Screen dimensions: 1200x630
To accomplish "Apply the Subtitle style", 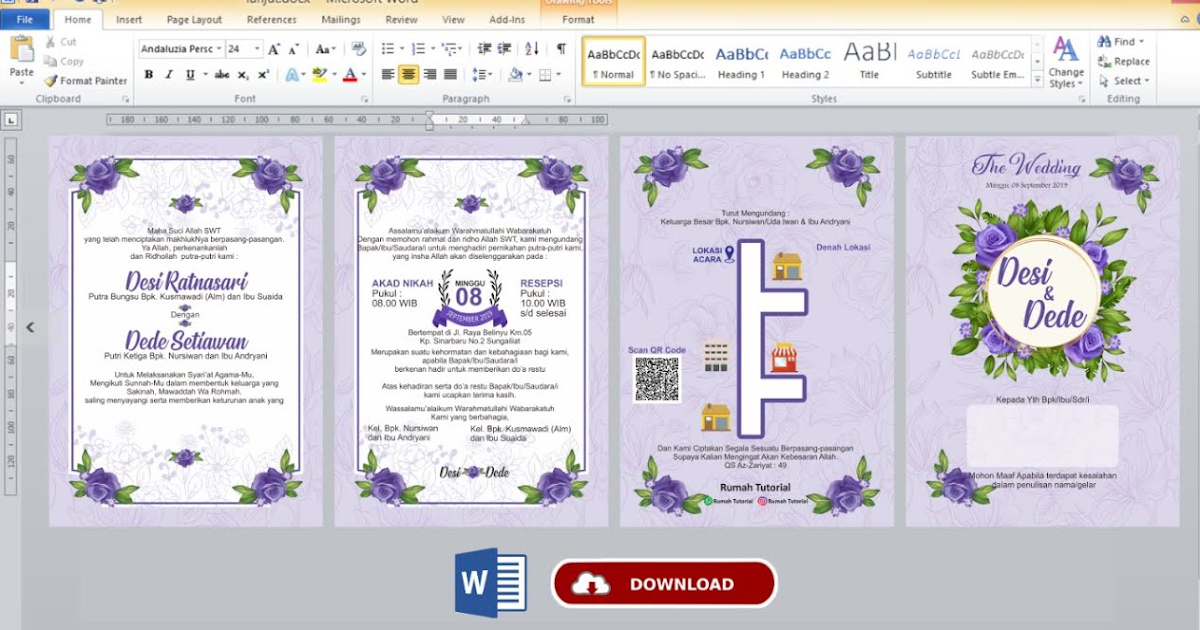I will (934, 62).
